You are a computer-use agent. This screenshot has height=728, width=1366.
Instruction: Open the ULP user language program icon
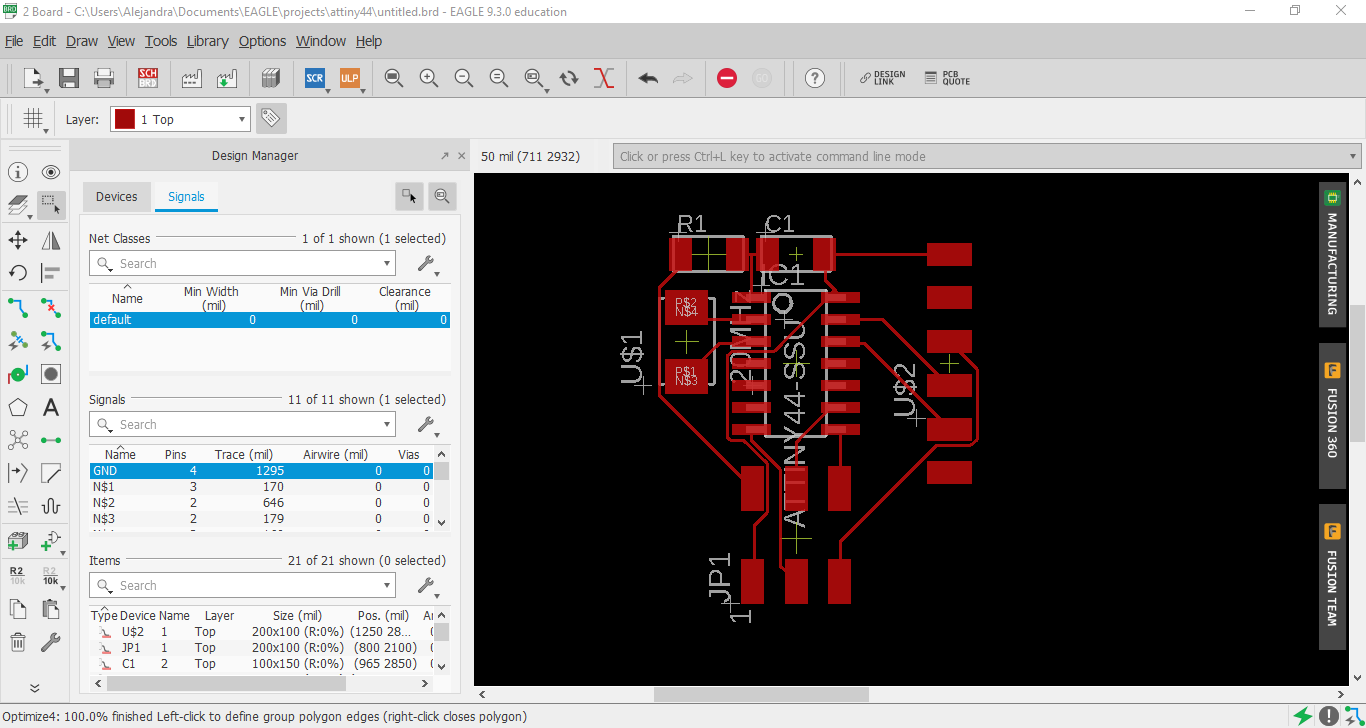point(349,78)
